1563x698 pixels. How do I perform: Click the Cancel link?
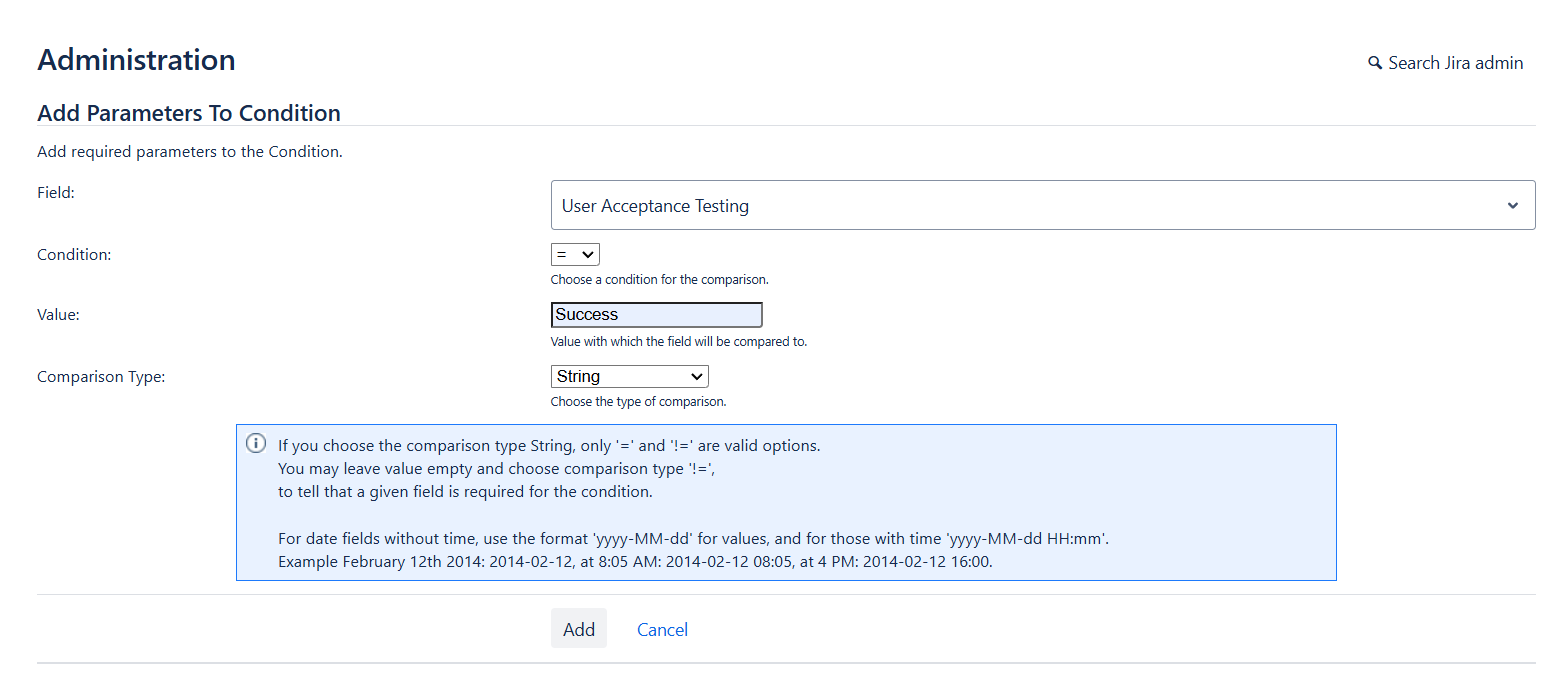pos(662,629)
